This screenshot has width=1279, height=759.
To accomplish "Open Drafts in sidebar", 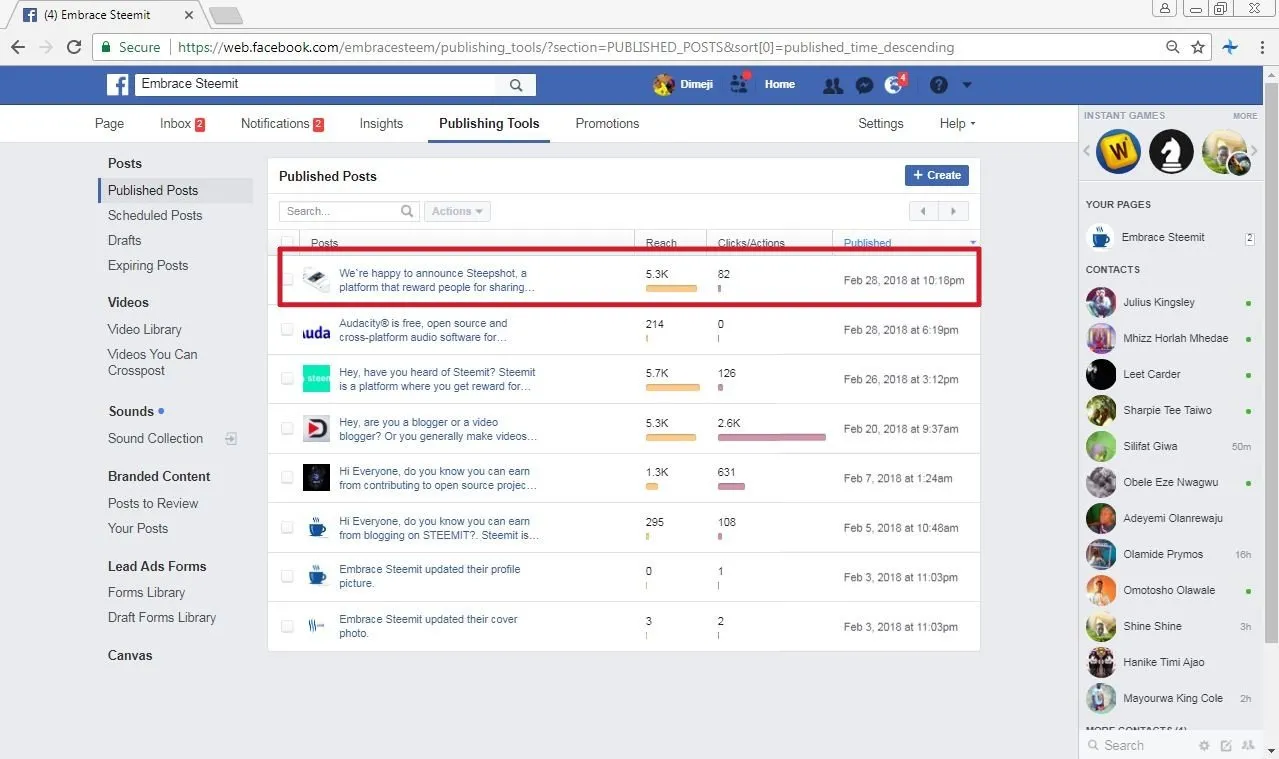I will coord(124,240).
